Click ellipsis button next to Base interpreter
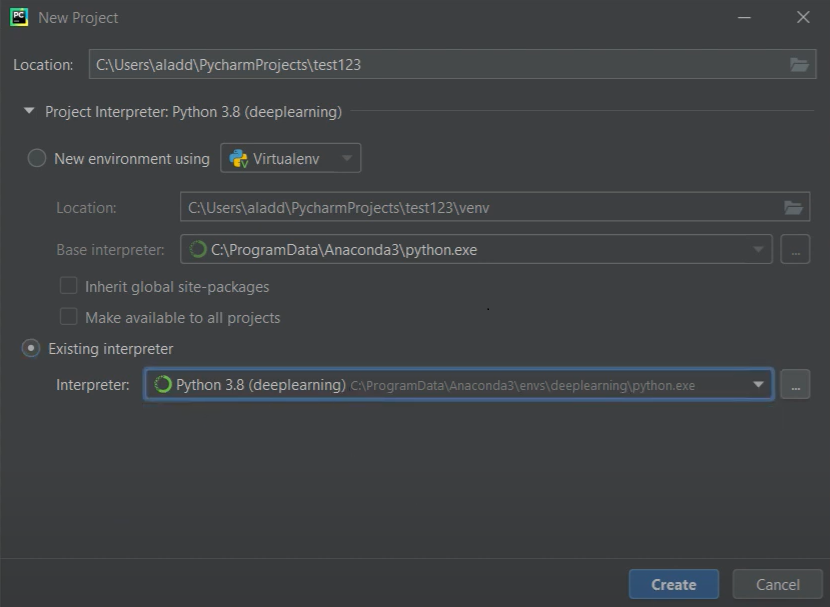The image size is (830, 607). (x=795, y=249)
